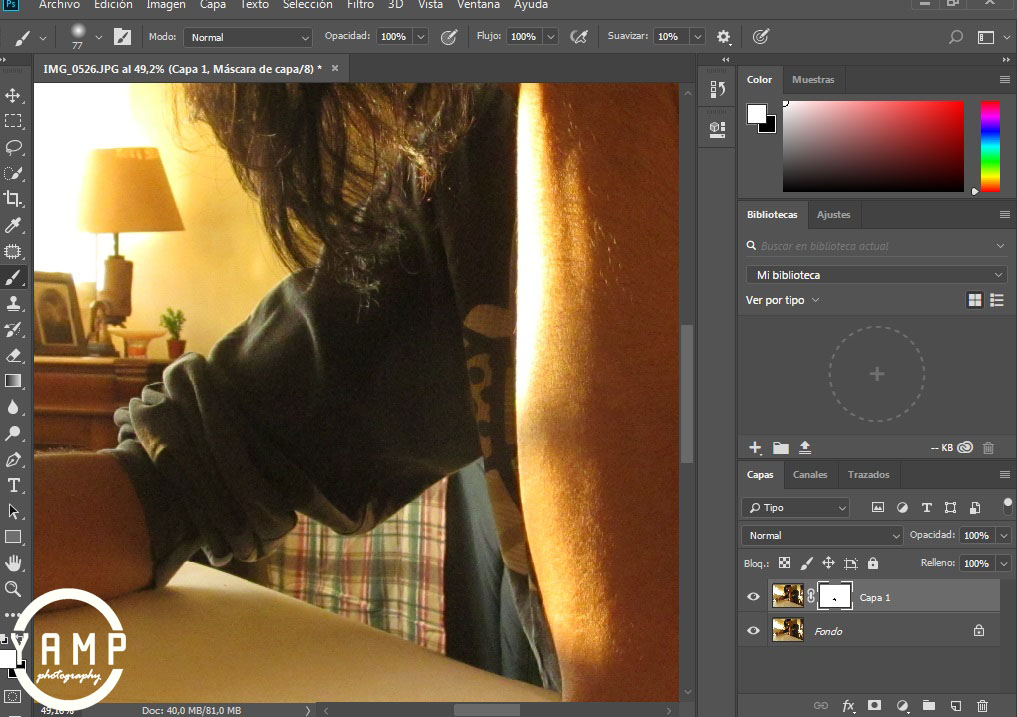1017x717 pixels.
Task: Select the Lasso tool
Action: pyautogui.click(x=13, y=147)
